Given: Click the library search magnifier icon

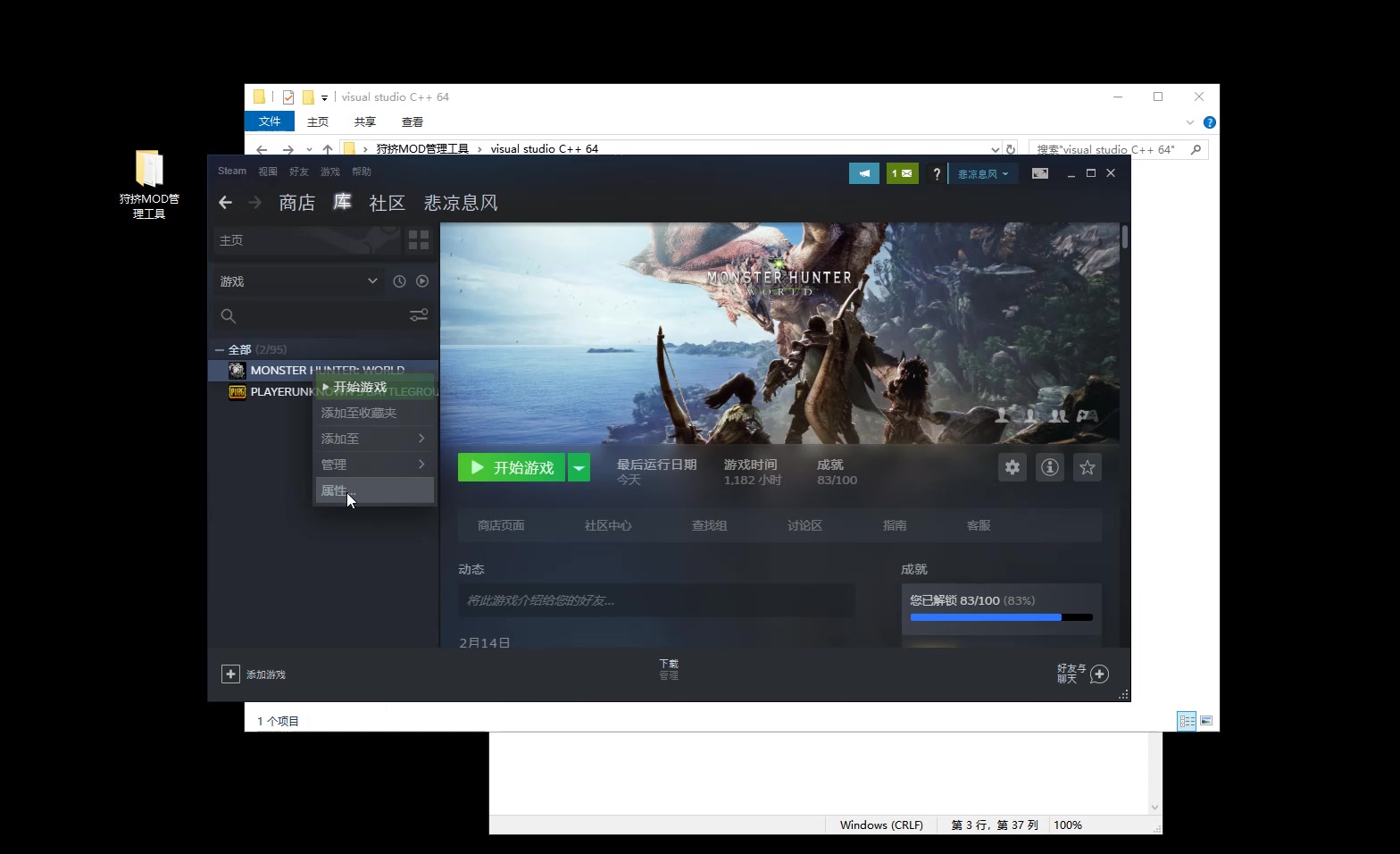Looking at the screenshot, I should [229, 315].
